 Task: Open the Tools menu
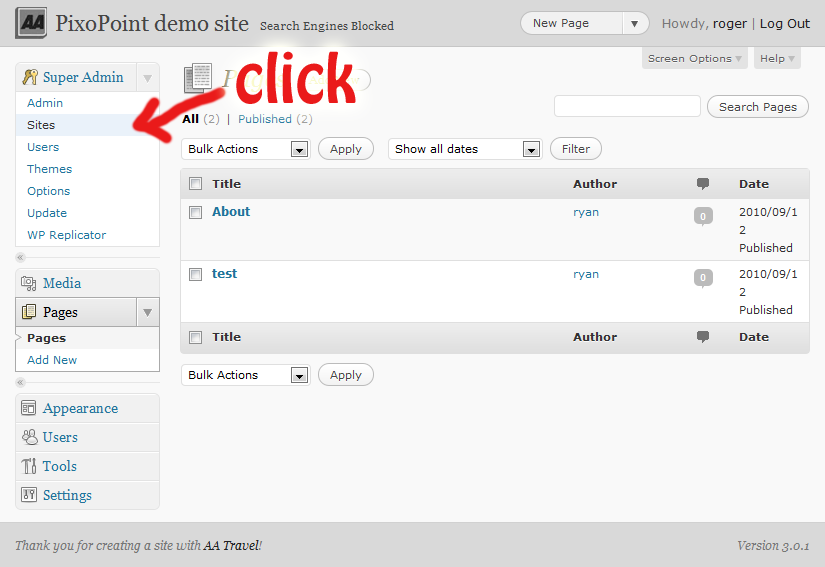59,466
